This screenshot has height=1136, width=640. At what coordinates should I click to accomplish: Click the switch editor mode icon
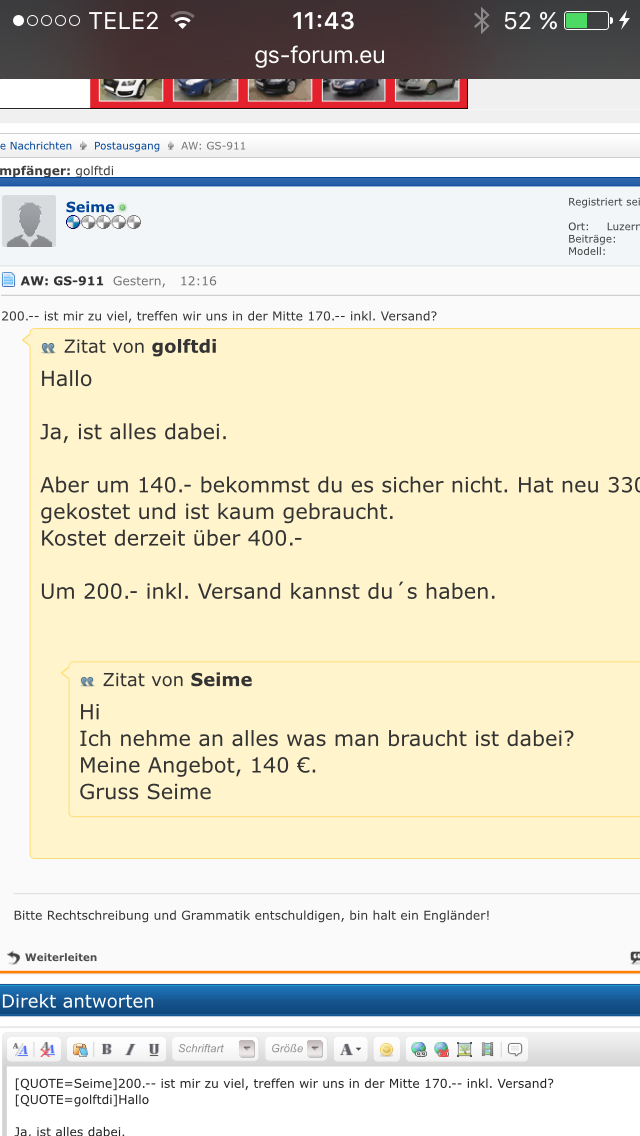20,1049
